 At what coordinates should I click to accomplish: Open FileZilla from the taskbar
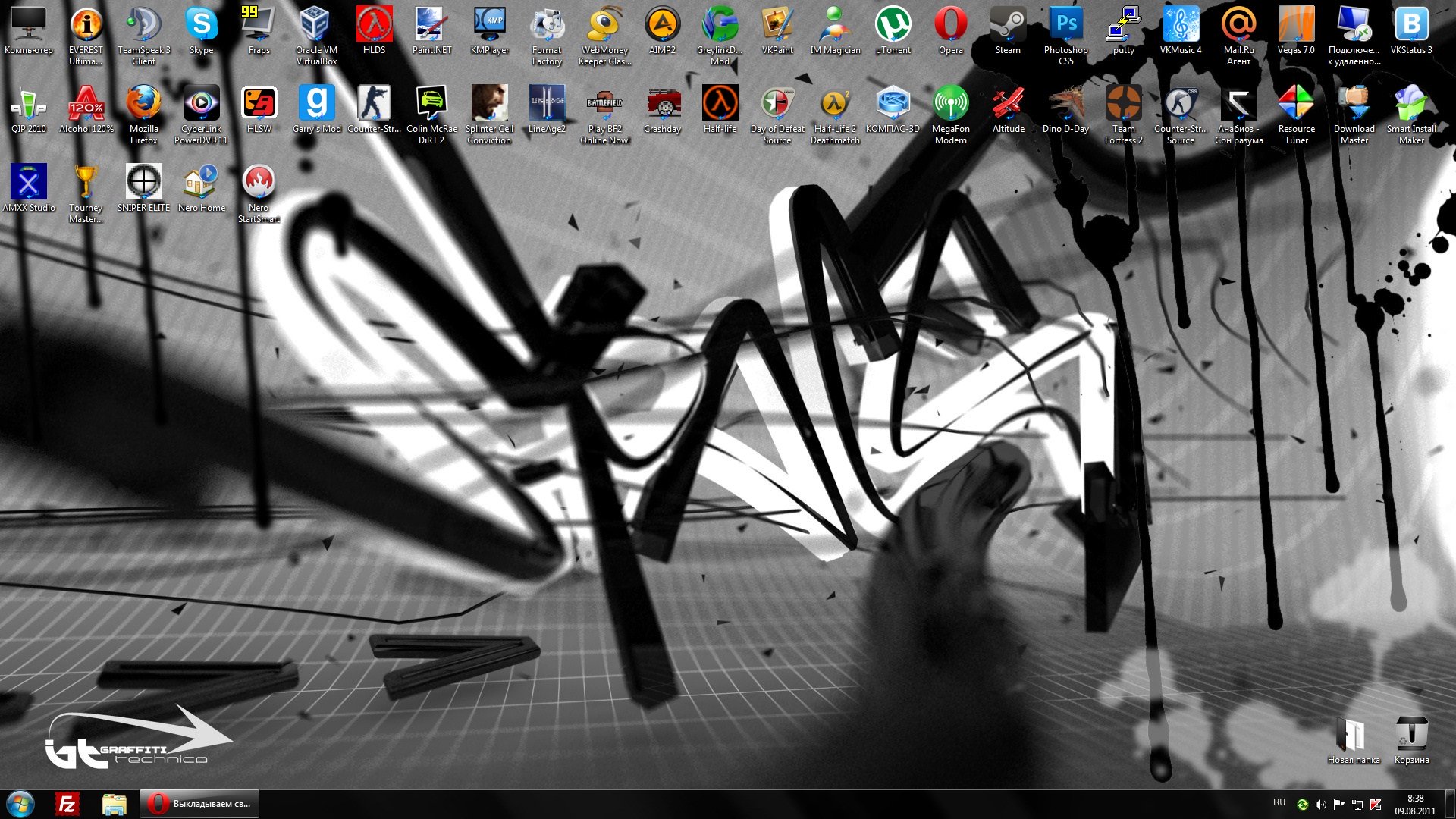click(x=67, y=804)
